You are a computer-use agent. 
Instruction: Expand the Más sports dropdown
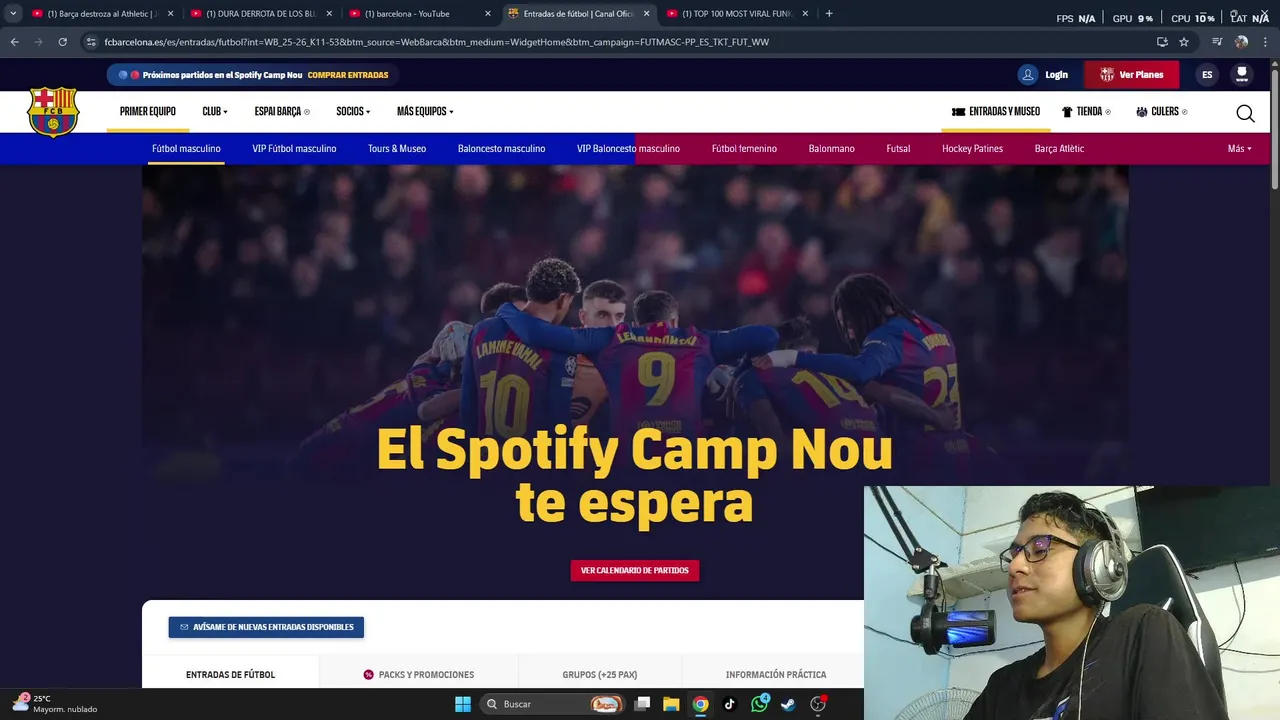click(x=1239, y=149)
